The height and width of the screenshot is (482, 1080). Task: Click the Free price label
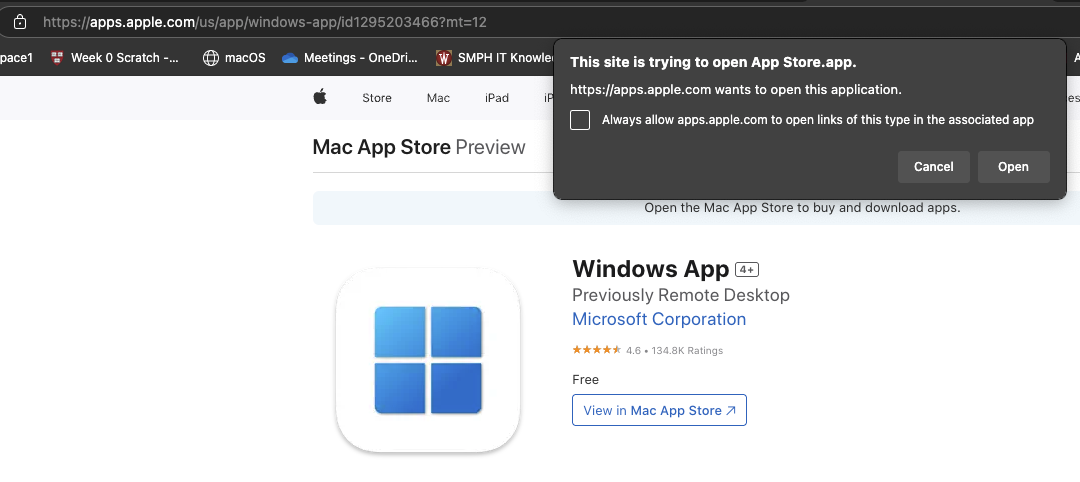(585, 379)
